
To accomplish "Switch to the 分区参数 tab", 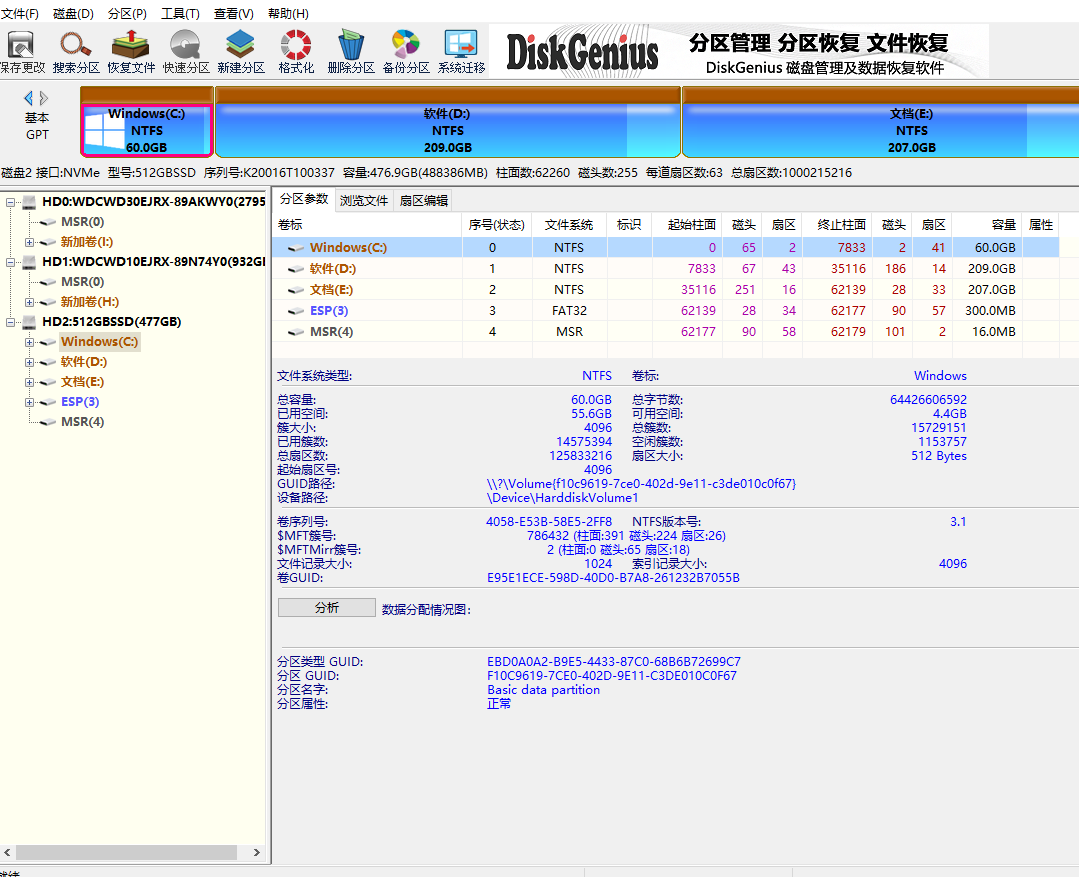I will [x=304, y=199].
